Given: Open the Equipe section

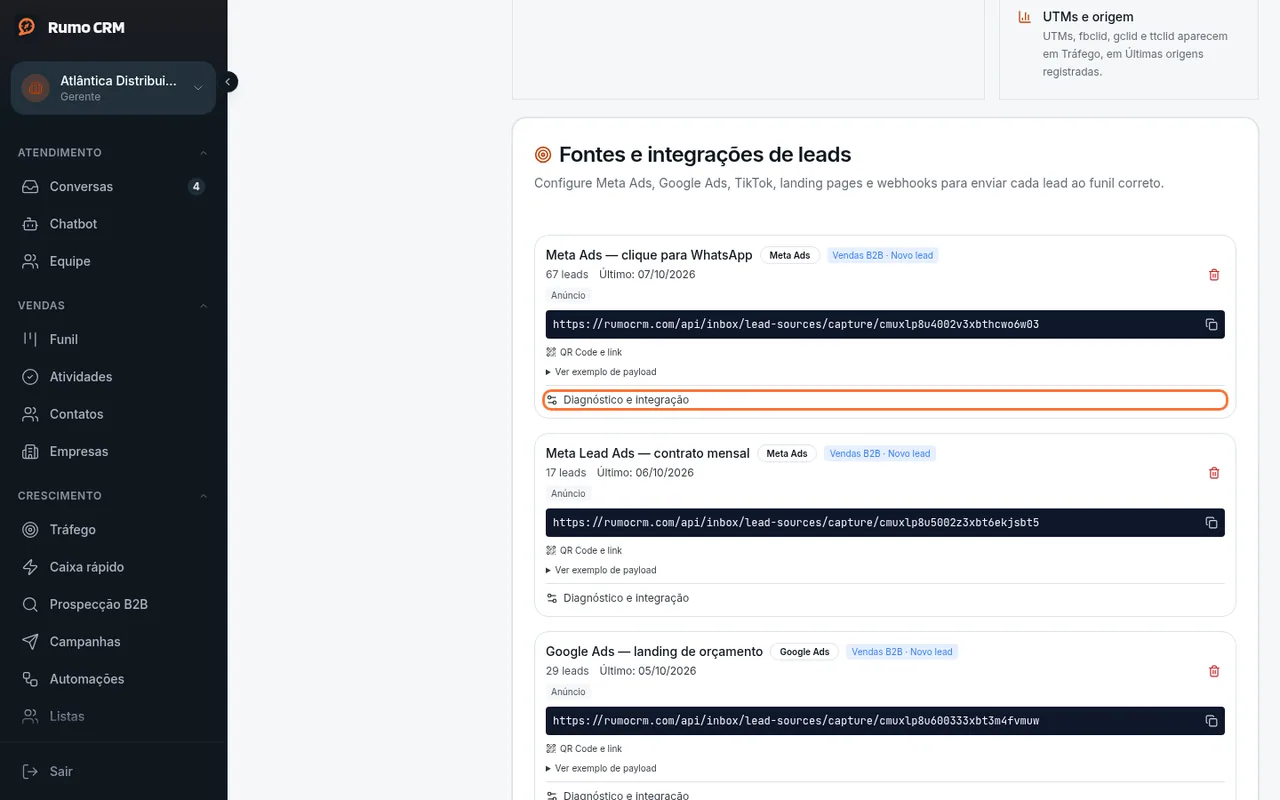Looking at the screenshot, I should point(113,261).
